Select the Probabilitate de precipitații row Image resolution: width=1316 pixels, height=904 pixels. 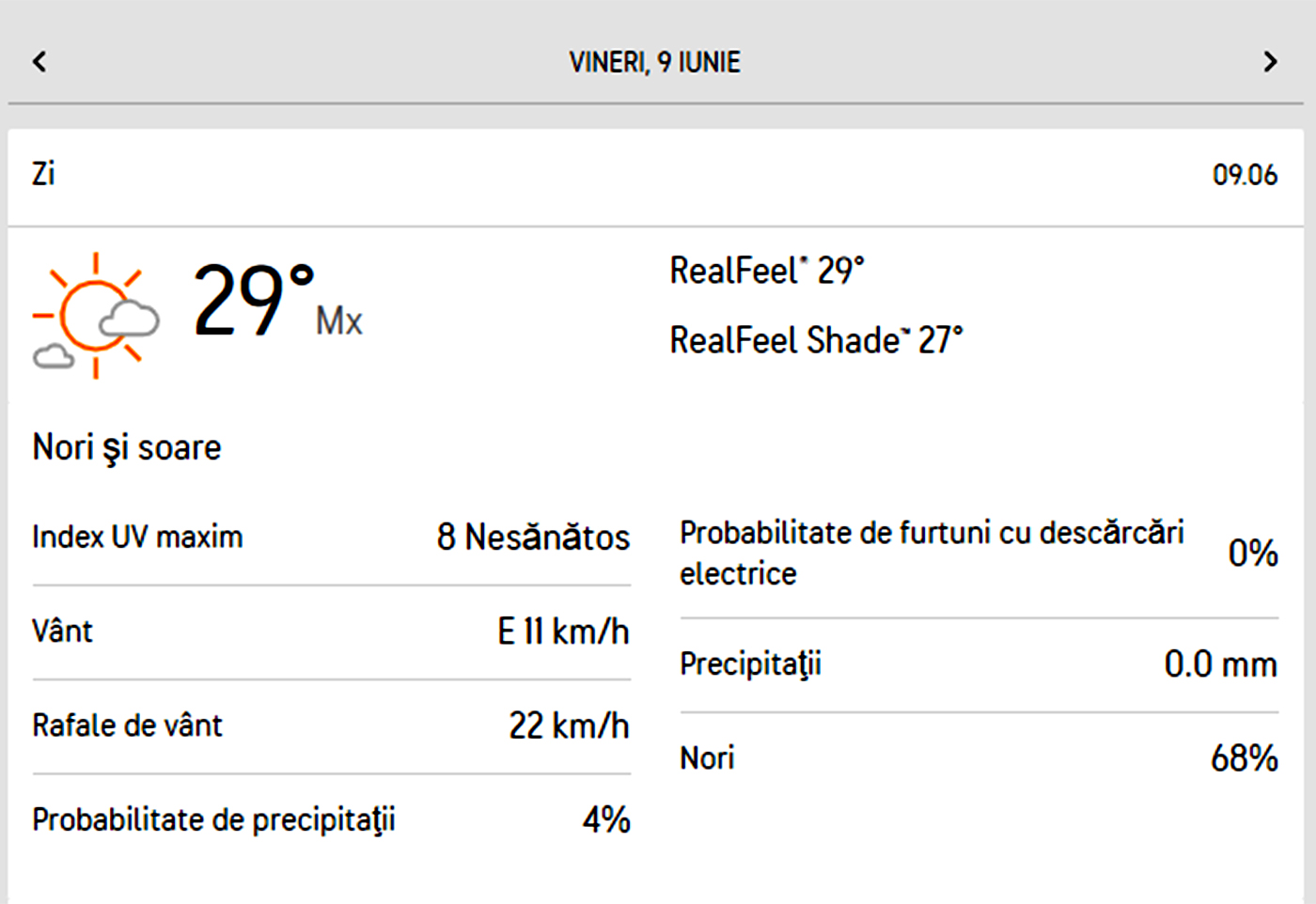tap(213, 819)
